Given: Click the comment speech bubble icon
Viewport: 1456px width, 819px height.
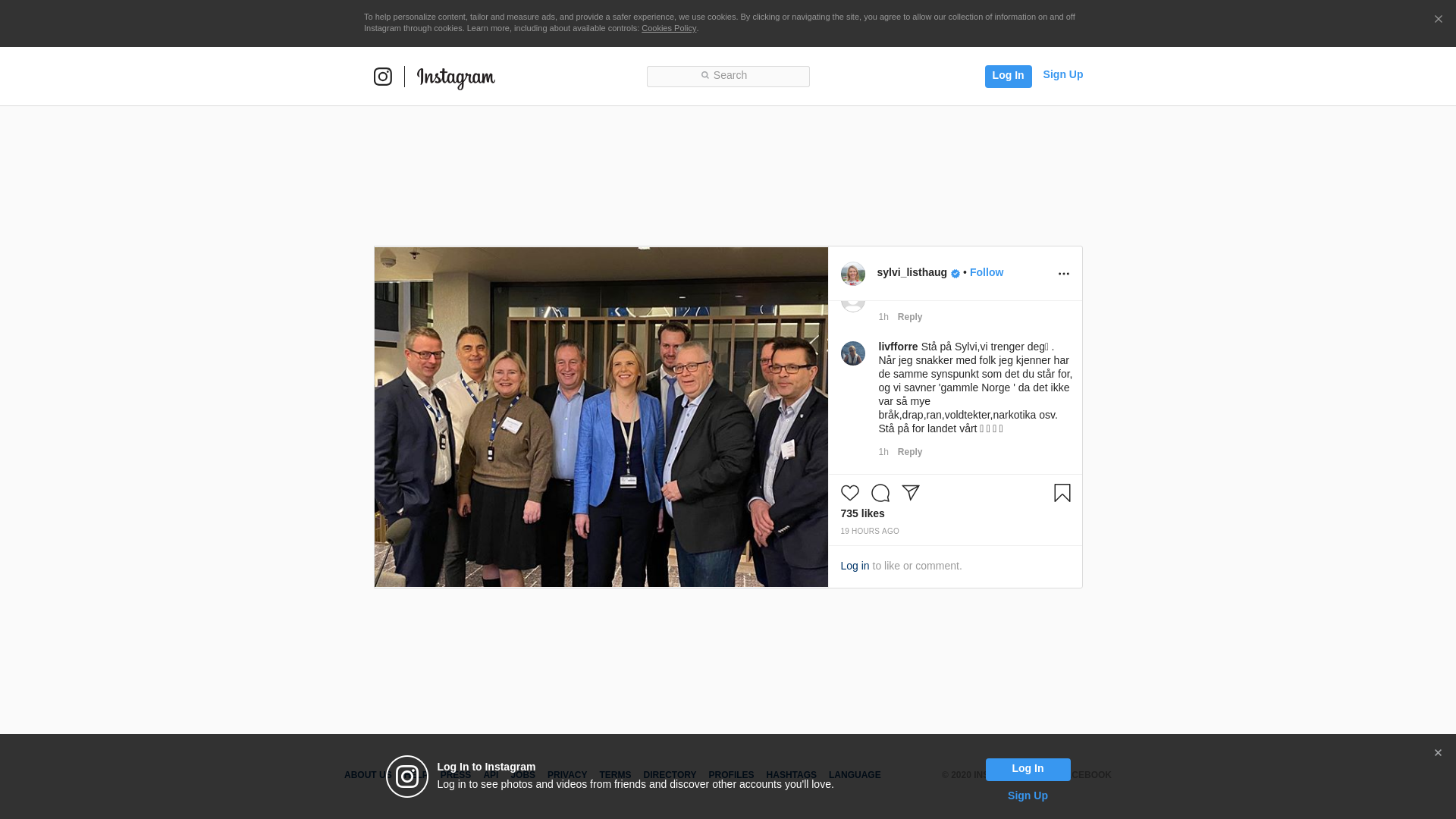Looking at the screenshot, I should [880, 493].
